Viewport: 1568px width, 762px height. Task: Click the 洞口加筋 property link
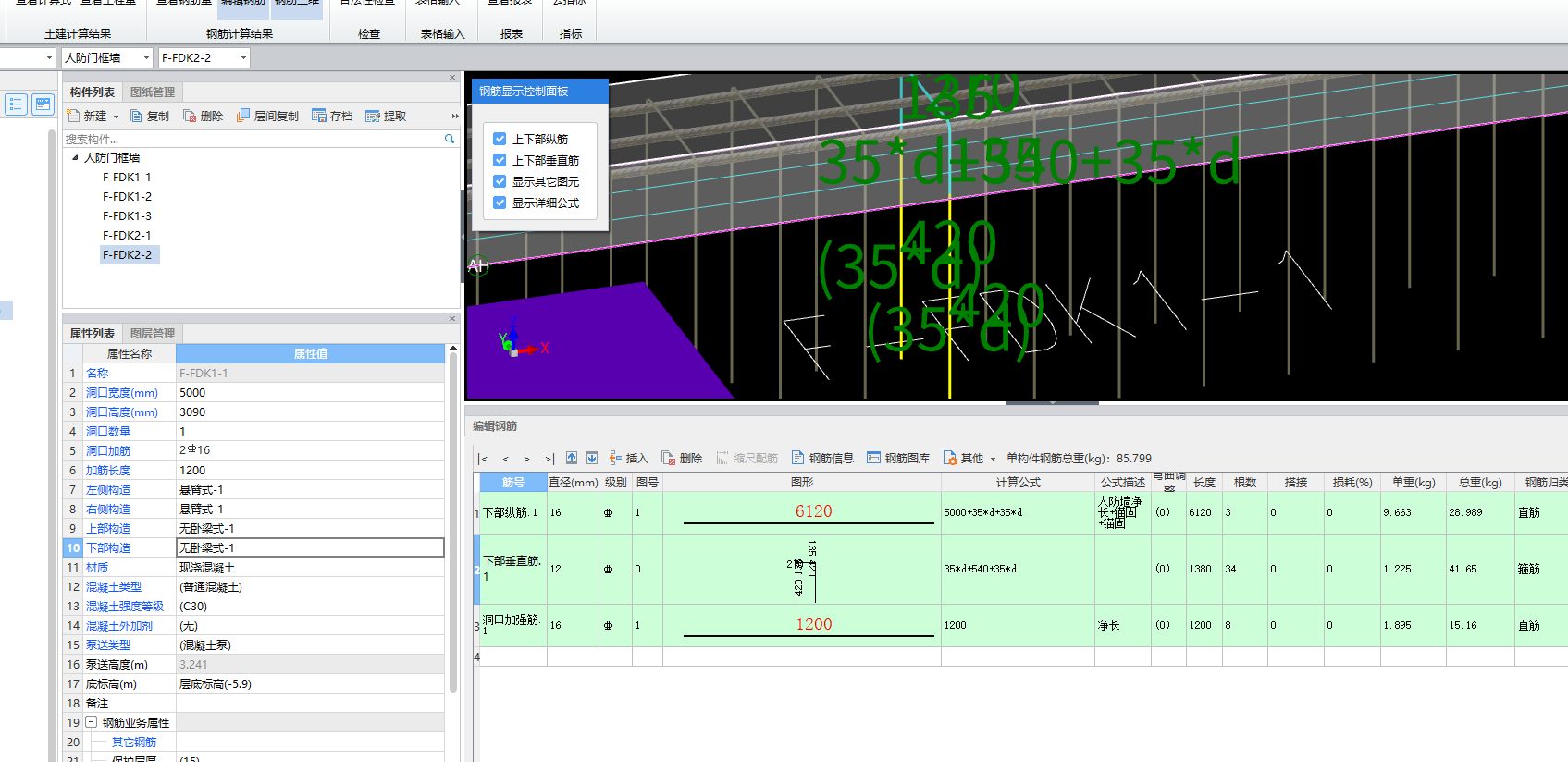point(108,450)
